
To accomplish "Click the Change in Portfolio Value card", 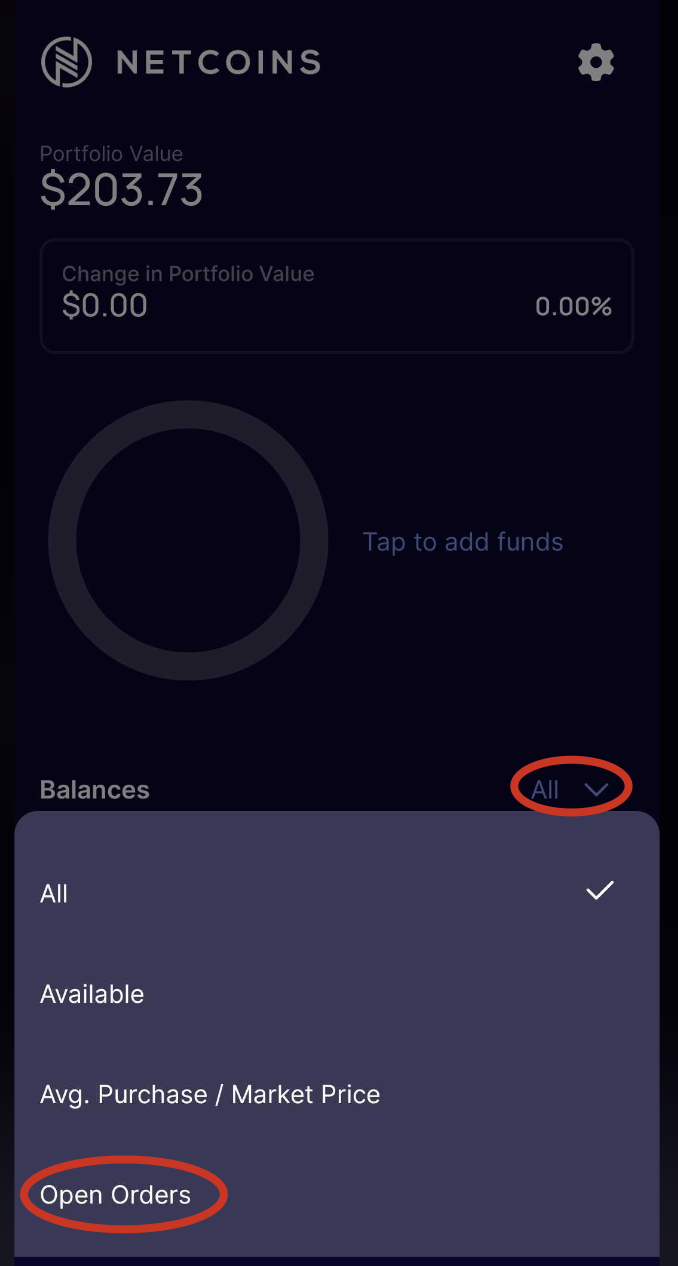I will pyautogui.click(x=336, y=295).
